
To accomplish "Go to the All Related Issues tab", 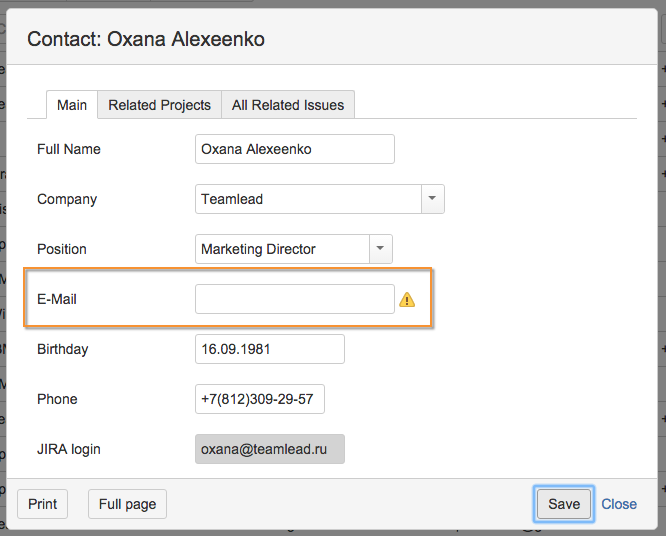I will 288,105.
